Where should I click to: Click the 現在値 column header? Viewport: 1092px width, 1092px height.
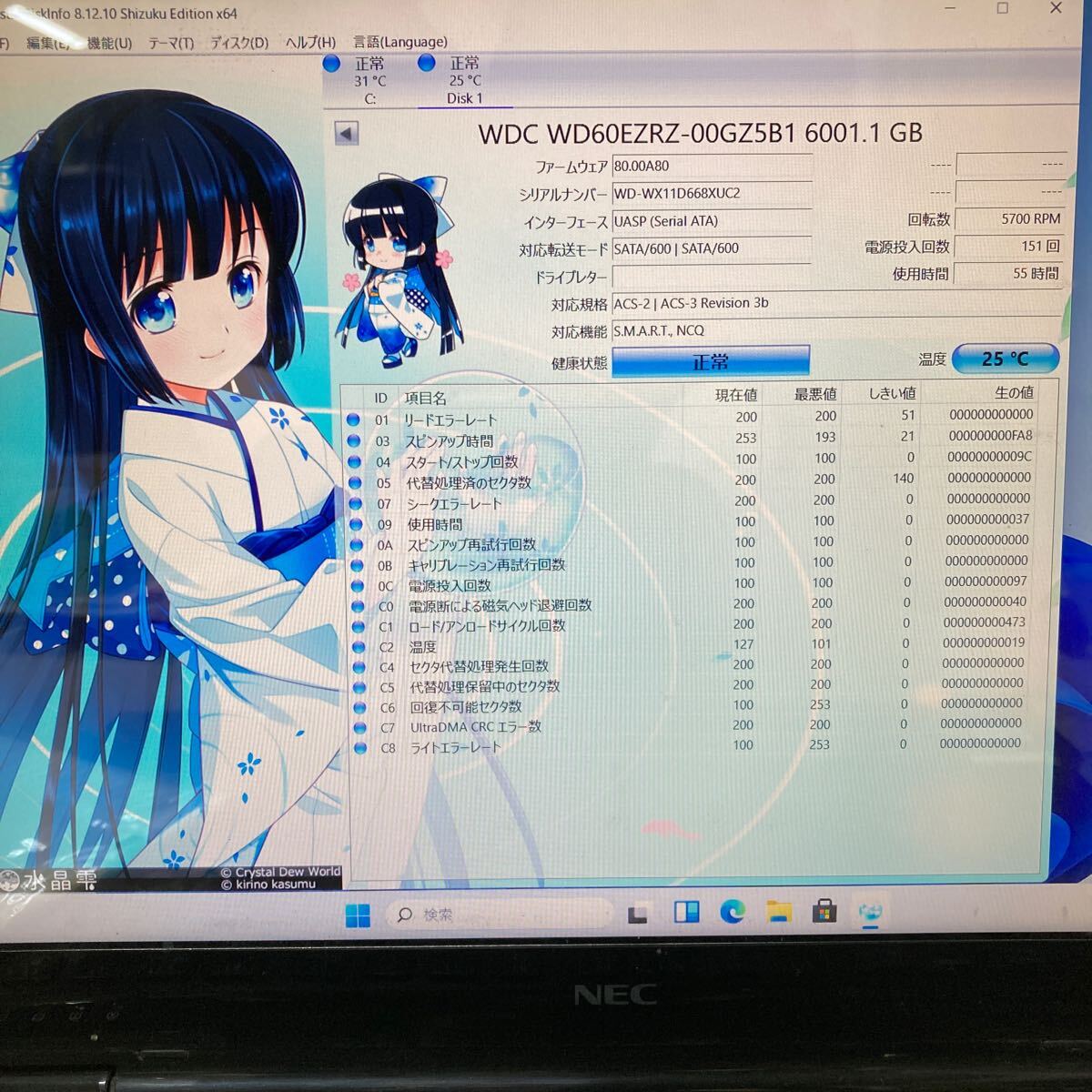[x=736, y=395]
